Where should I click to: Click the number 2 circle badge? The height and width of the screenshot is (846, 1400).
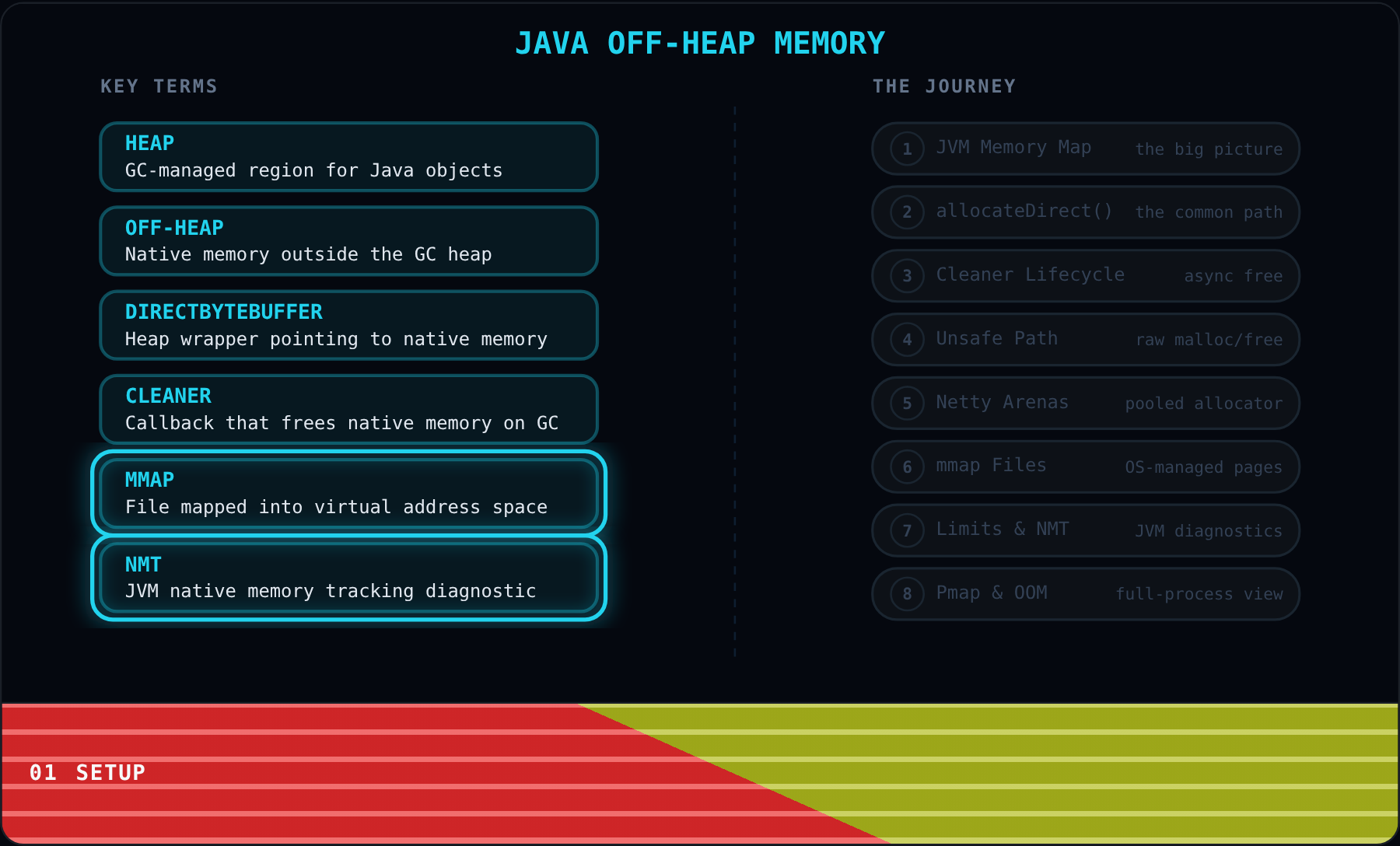click(907, 212)
